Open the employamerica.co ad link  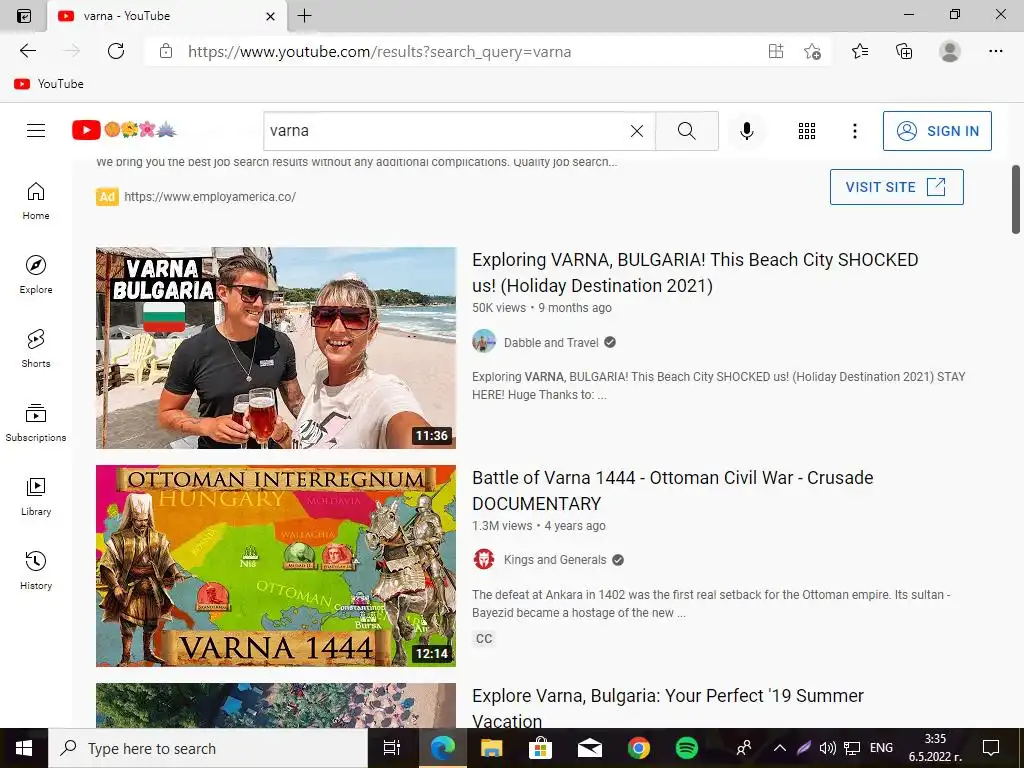click(210, 197)
